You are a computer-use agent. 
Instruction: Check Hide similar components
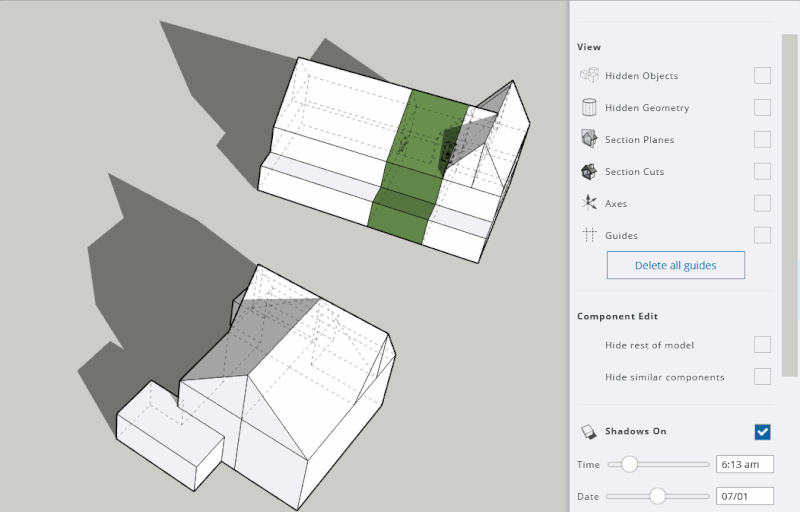[762, 377]
